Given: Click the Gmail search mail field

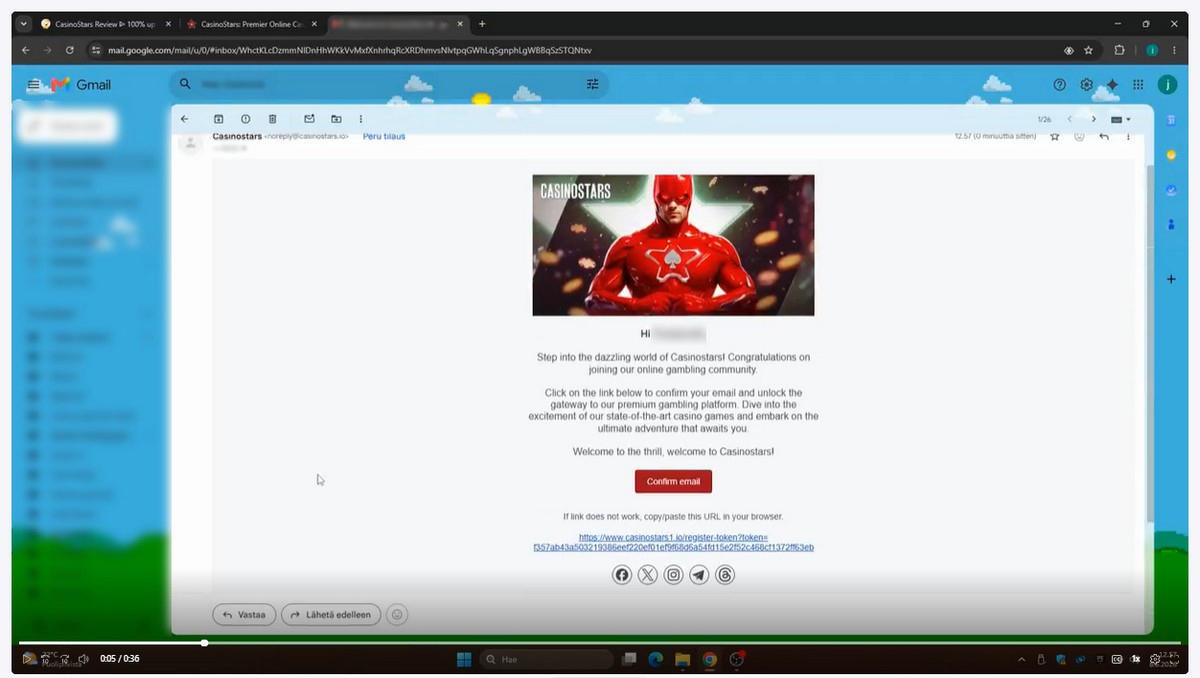Looking at the screenshot, I should click(x=390, y=85).
